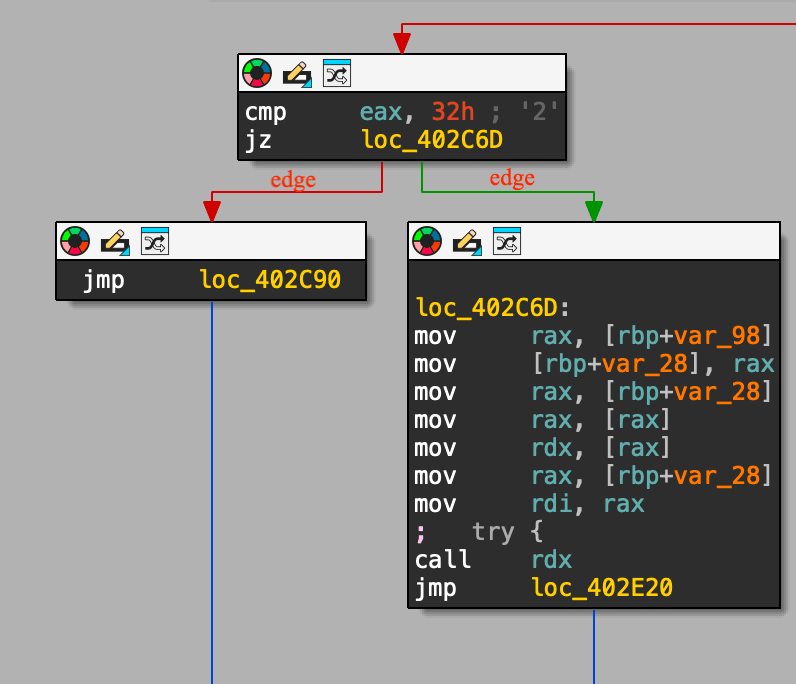The height and width of the screenshot is (684, 796).
Task: Jump to loc_402E20 from the jmp instruction
Action: (x=601, y=588)
